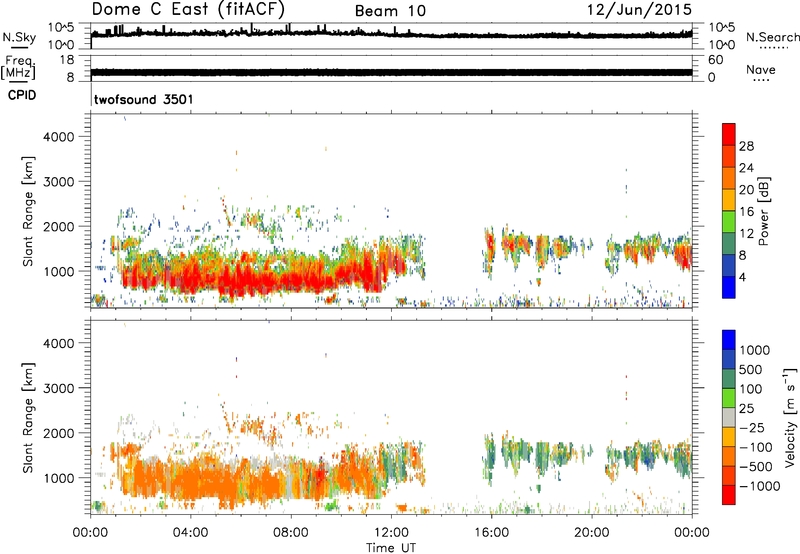Screen dimensions: 800x554
Task: Select the 'N.Sky' axis label
Action: point(19,37)
